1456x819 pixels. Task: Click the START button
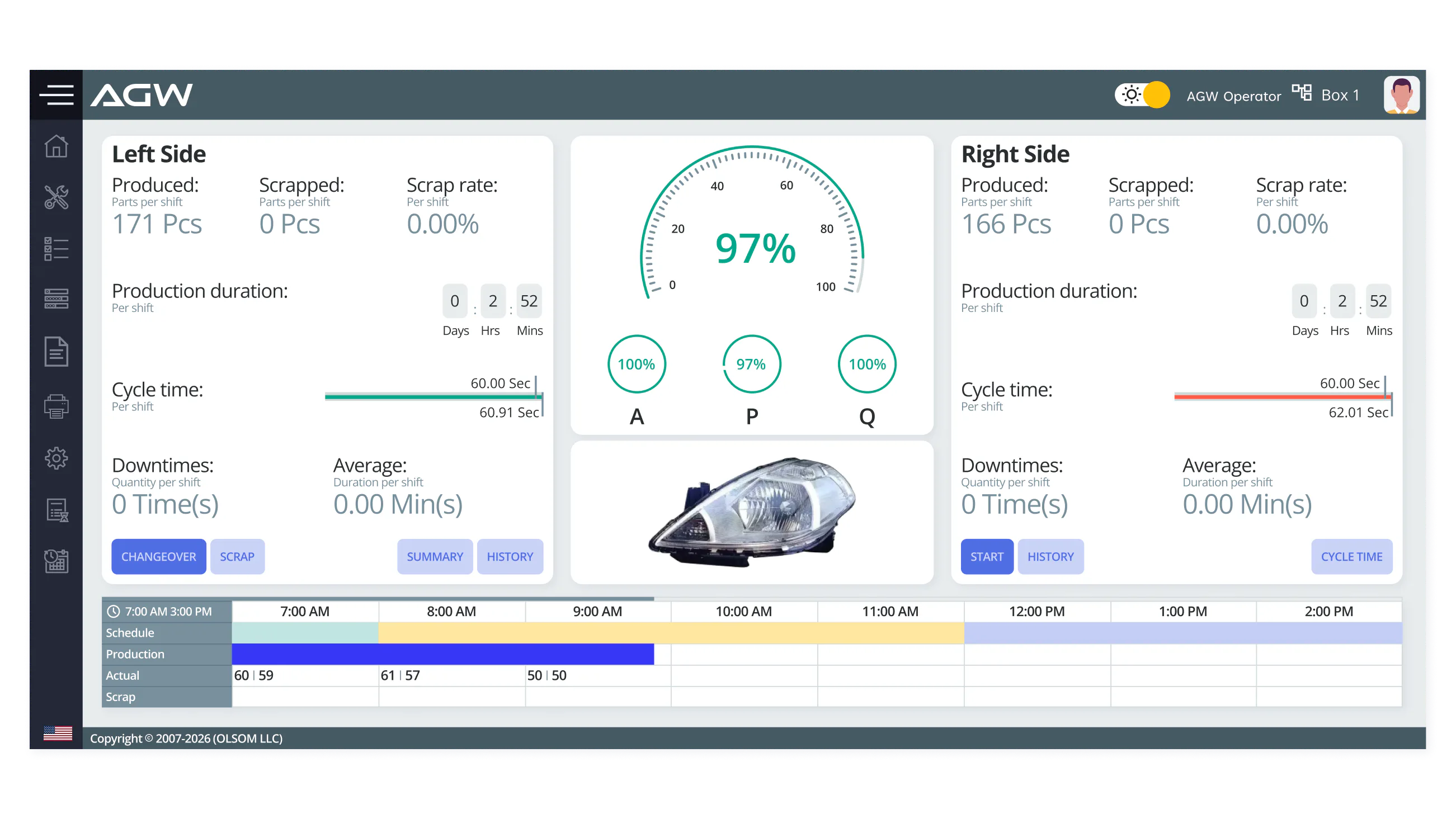987,557
